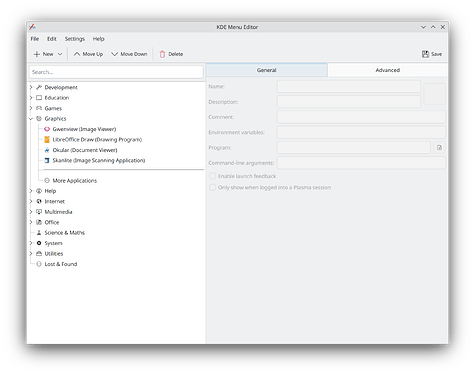Open the program file browse icon
This screenshot has width=474, height=375.
pyautogui.click(x=439, y=148)
